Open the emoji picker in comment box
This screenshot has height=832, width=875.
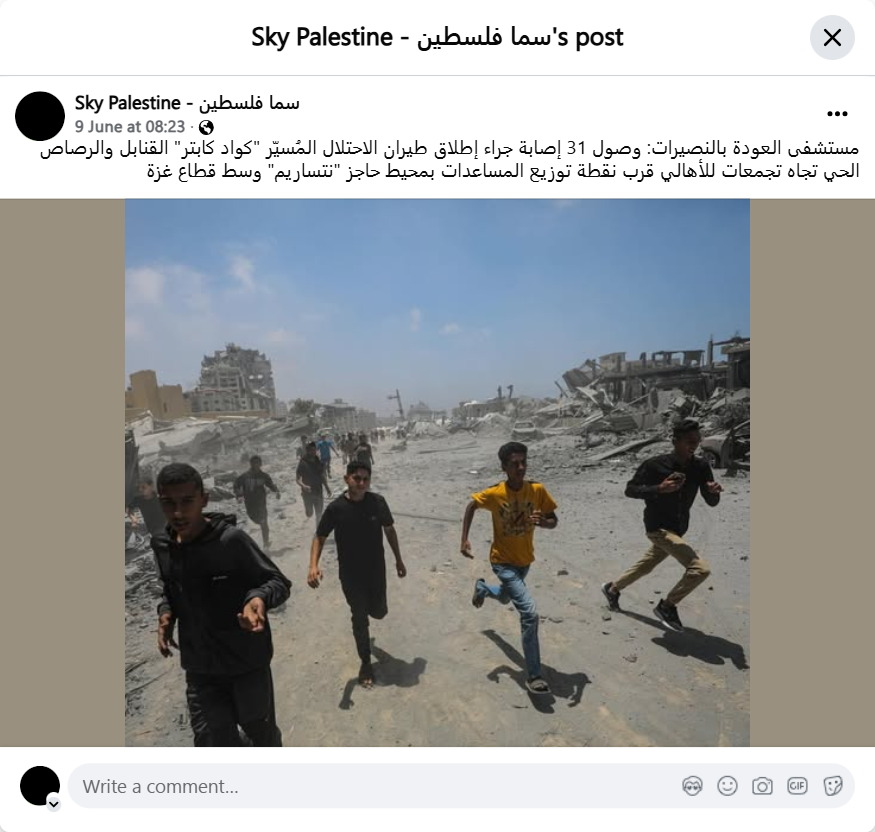pyautogui.click(x=727, y=786)
